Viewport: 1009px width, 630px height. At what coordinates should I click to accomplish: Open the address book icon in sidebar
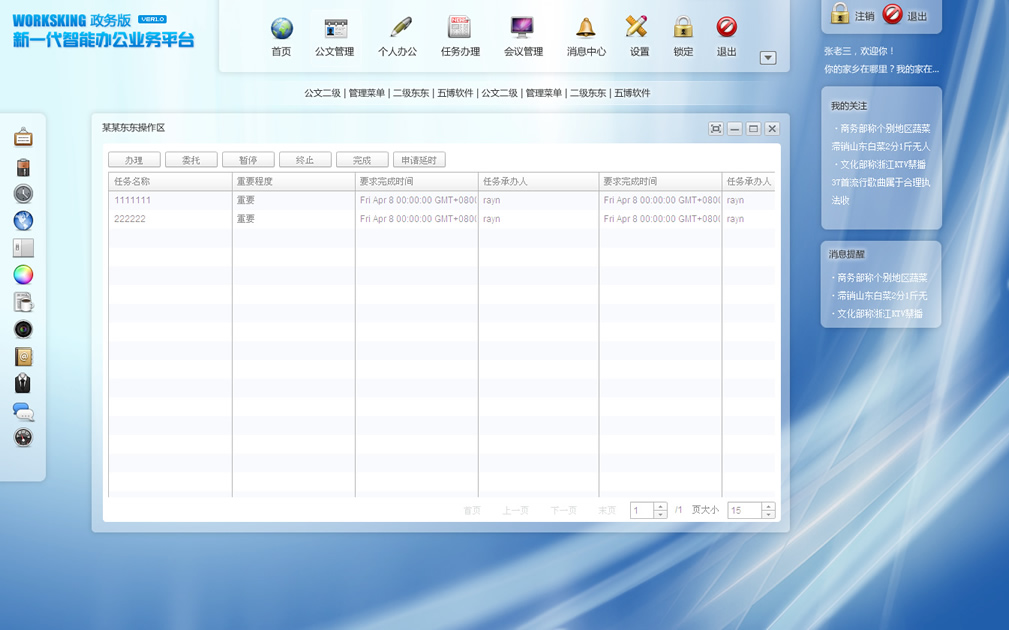23,357
